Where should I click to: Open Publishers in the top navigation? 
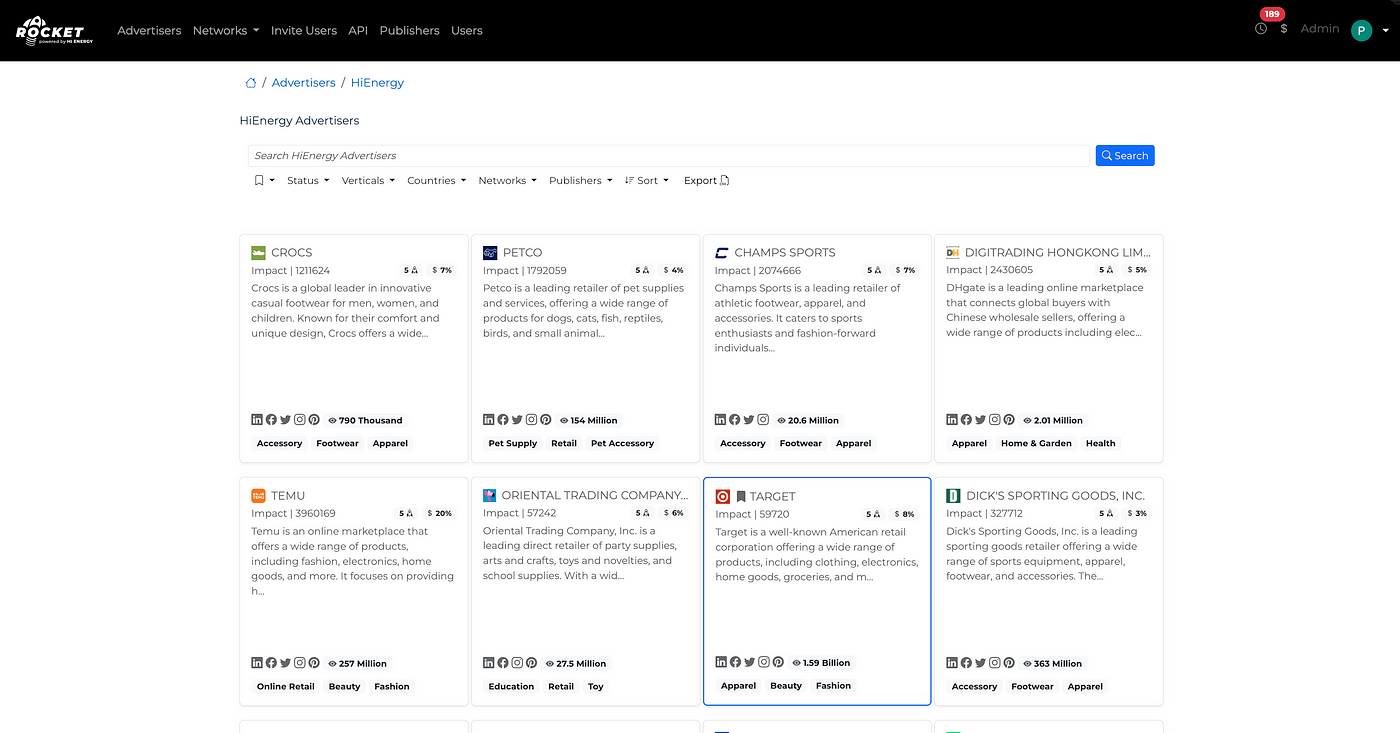point(409,30)
